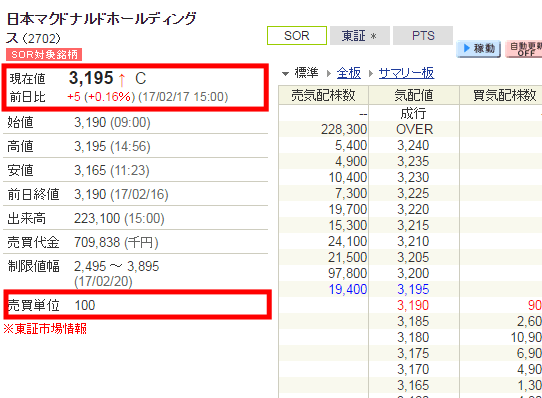Click the 高値 3,195 (14:56) value

tap(112, 147)
